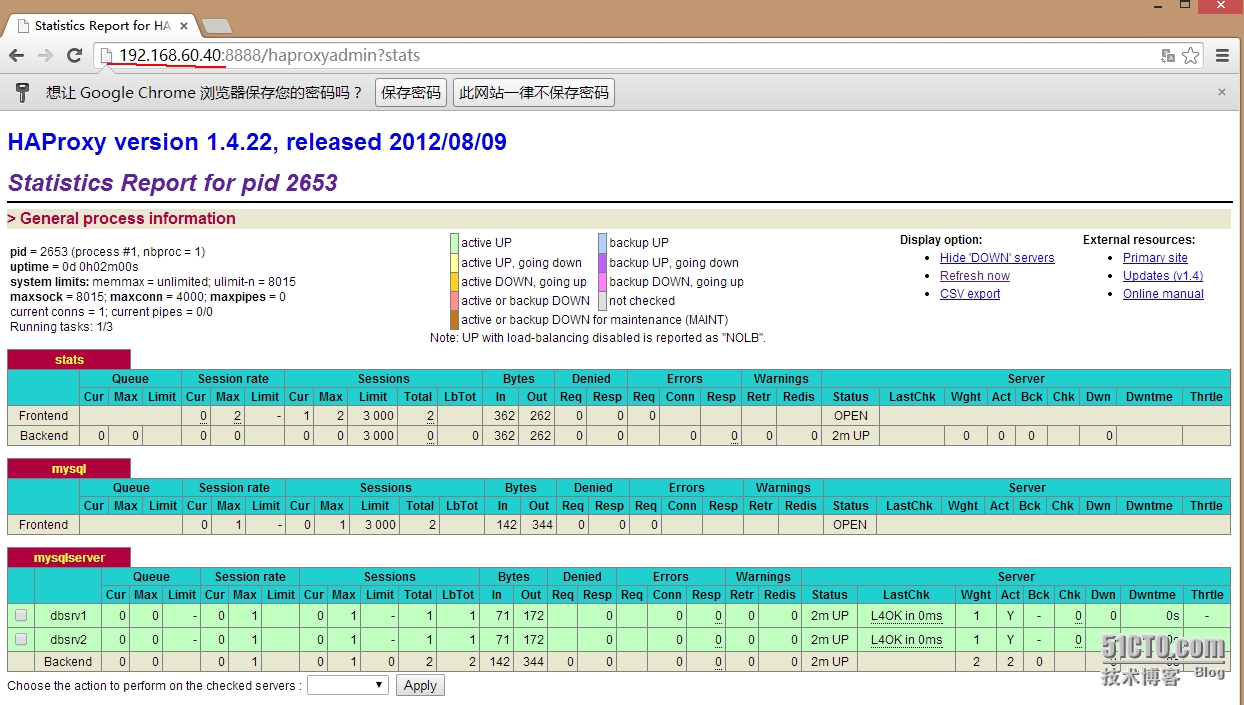Image resolution: width=1244 pixels, height=705 pixels.
Task: Click the dbsrv2 server name cell
Action: 69,640
